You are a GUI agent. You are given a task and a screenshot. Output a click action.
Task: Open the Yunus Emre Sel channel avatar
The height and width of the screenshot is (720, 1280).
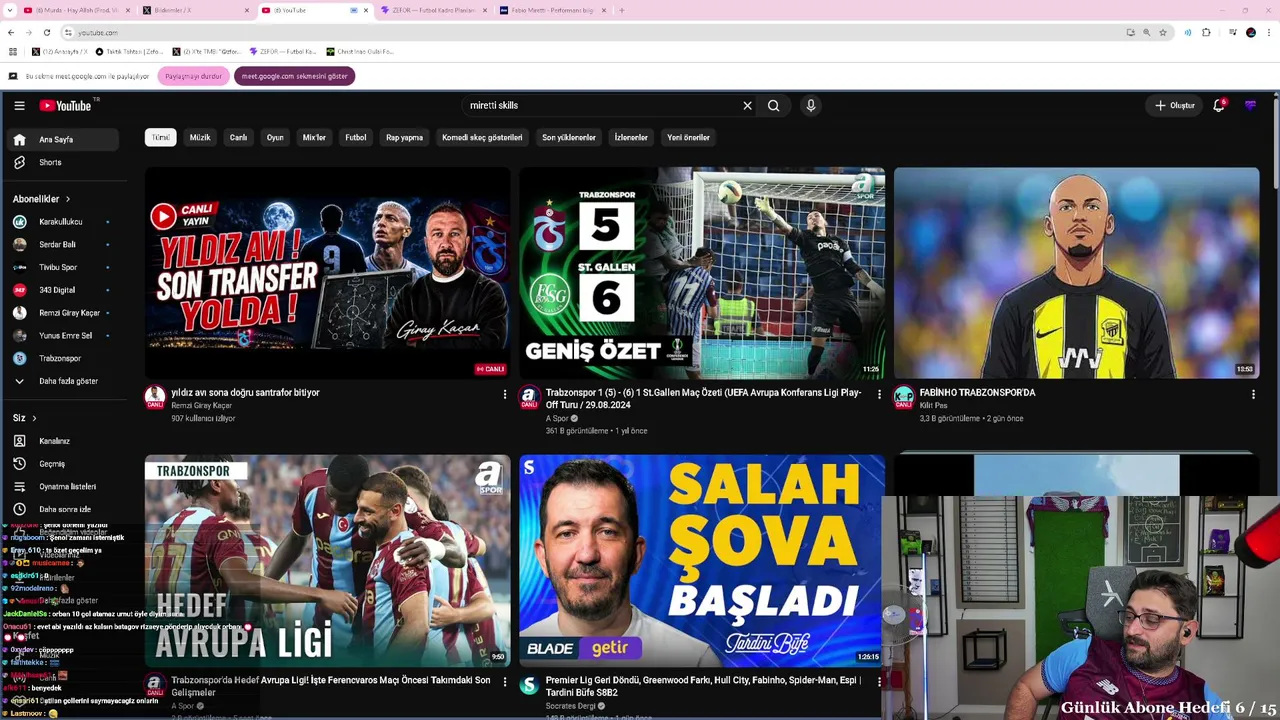tap(19, 336)
